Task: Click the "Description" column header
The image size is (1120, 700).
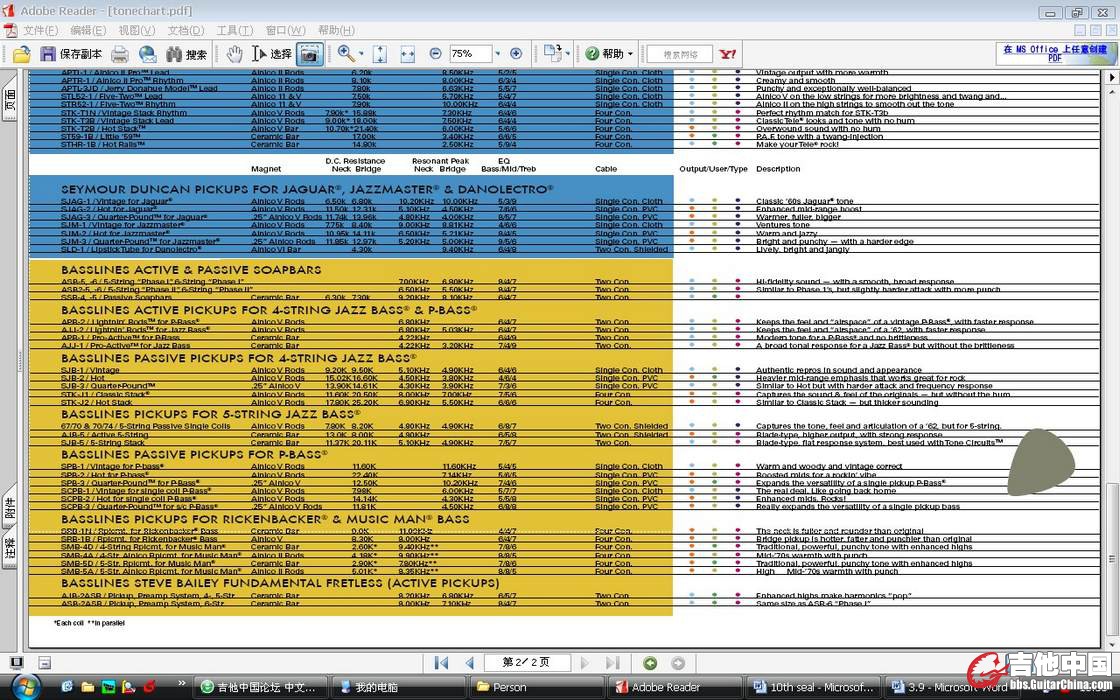Action: pos(778,169)
